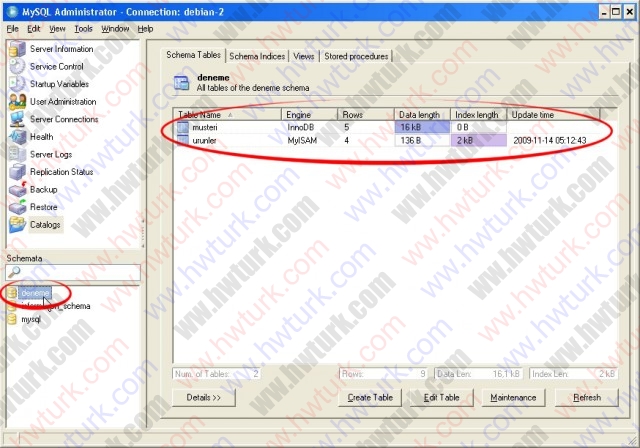This screenshot has height=448, width=640.
Task: Click the Startup Variables icon
Action: tap(18, 84)
